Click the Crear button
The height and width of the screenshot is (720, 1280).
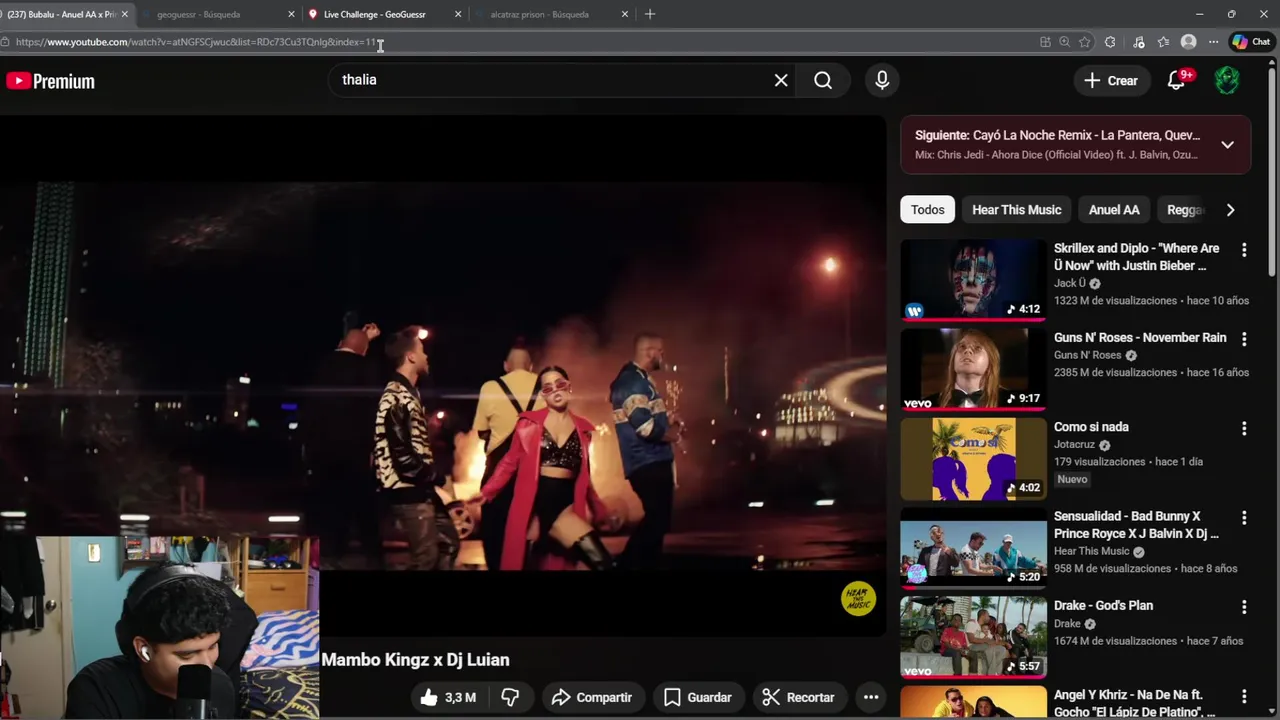(x=1111, y=81)
